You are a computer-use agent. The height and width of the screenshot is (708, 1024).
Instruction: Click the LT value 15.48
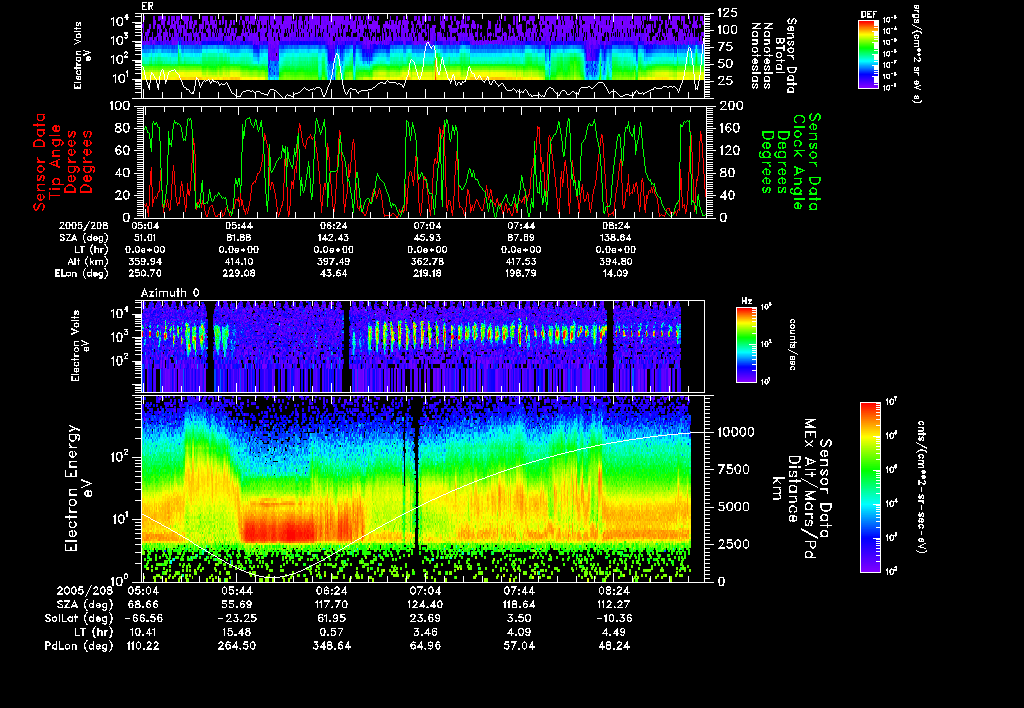[238, 632]
